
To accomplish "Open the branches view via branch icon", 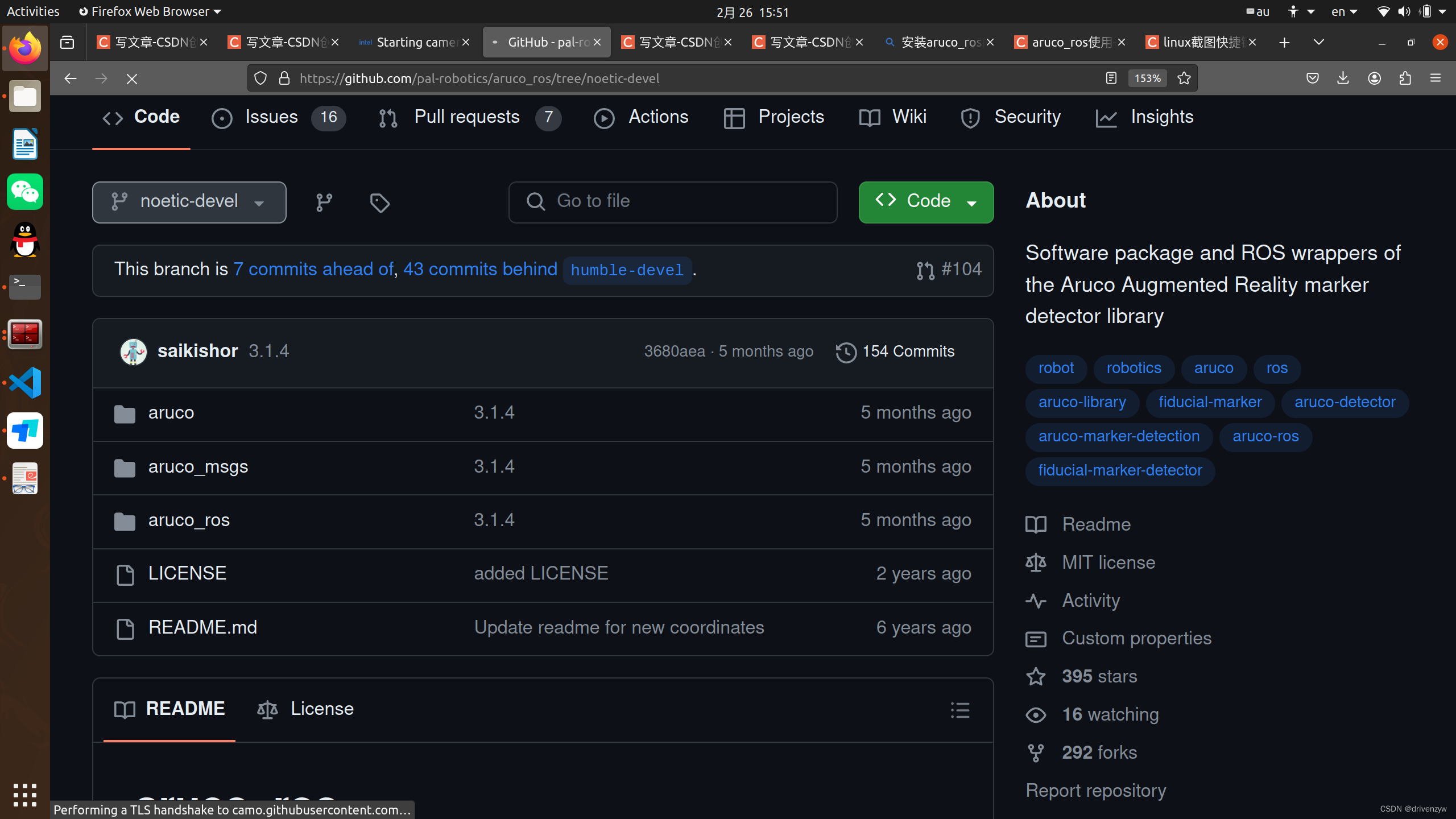I will pos(324,202).
